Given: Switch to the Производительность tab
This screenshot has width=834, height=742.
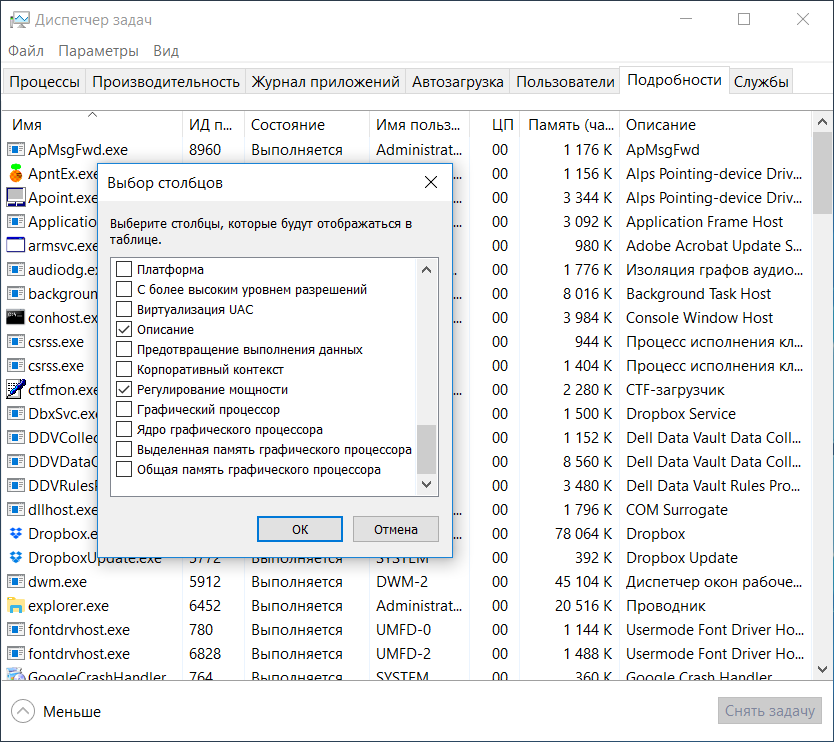Looking at the screenshot, I should pyautogui.click(x=166, y=82).
